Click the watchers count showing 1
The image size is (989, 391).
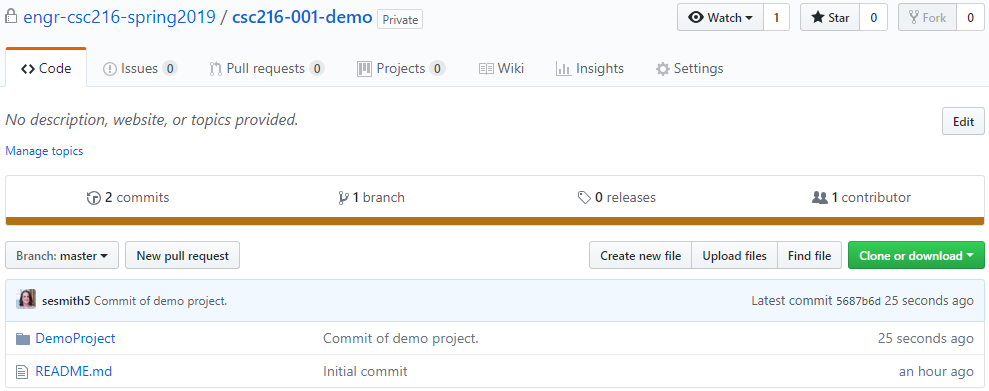[x=776, y=18]
